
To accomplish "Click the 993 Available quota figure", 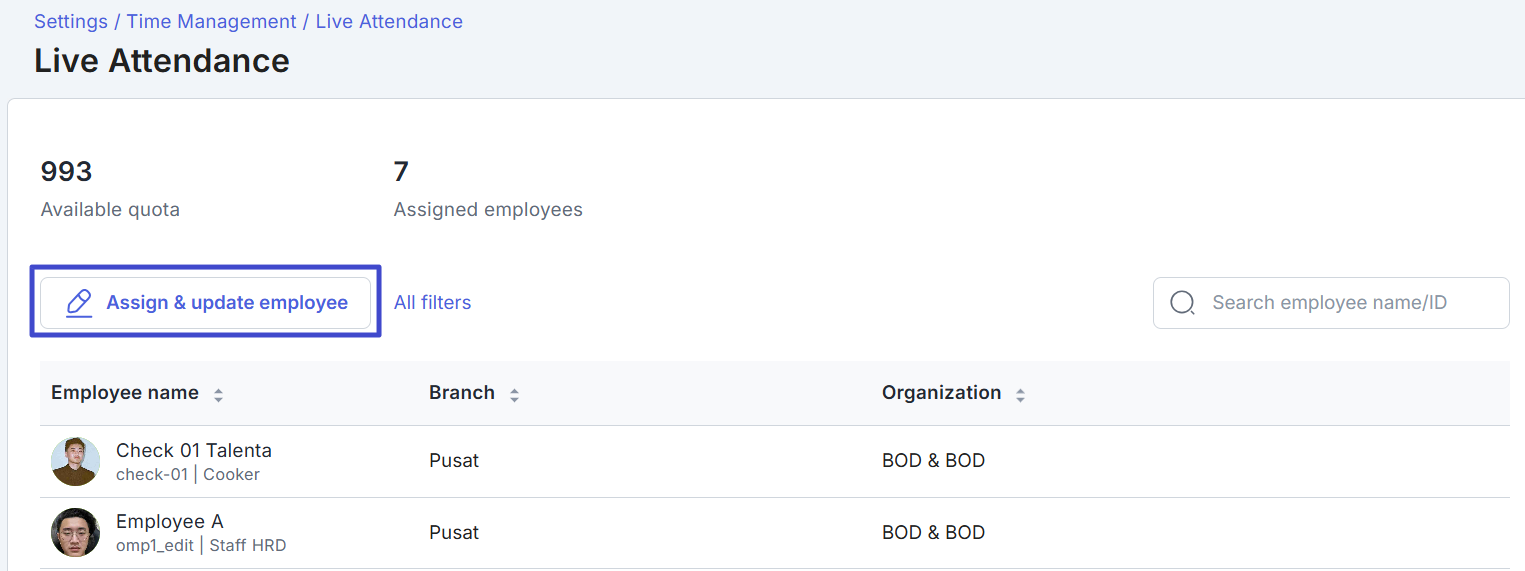I will click(x=66, y=172).
